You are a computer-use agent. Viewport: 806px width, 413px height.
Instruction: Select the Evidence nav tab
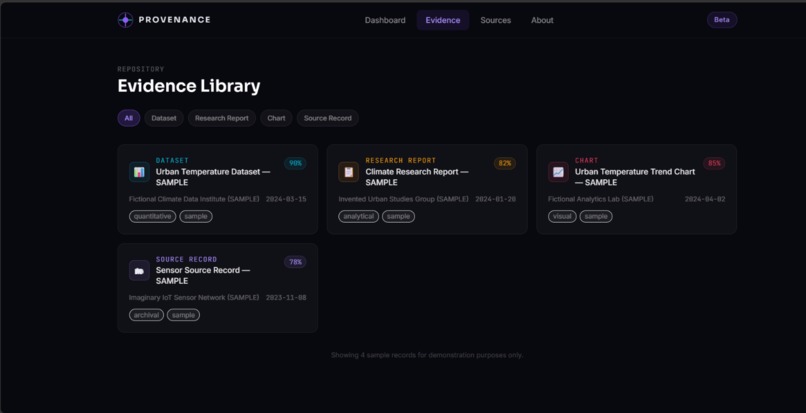[443, 20]
